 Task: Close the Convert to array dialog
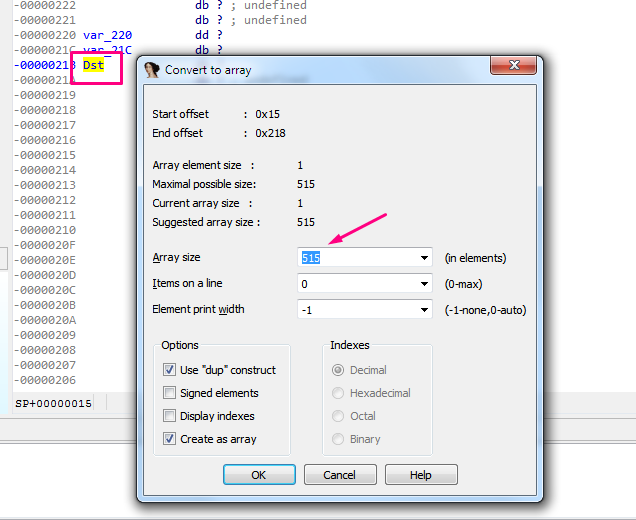click(511, 69)
